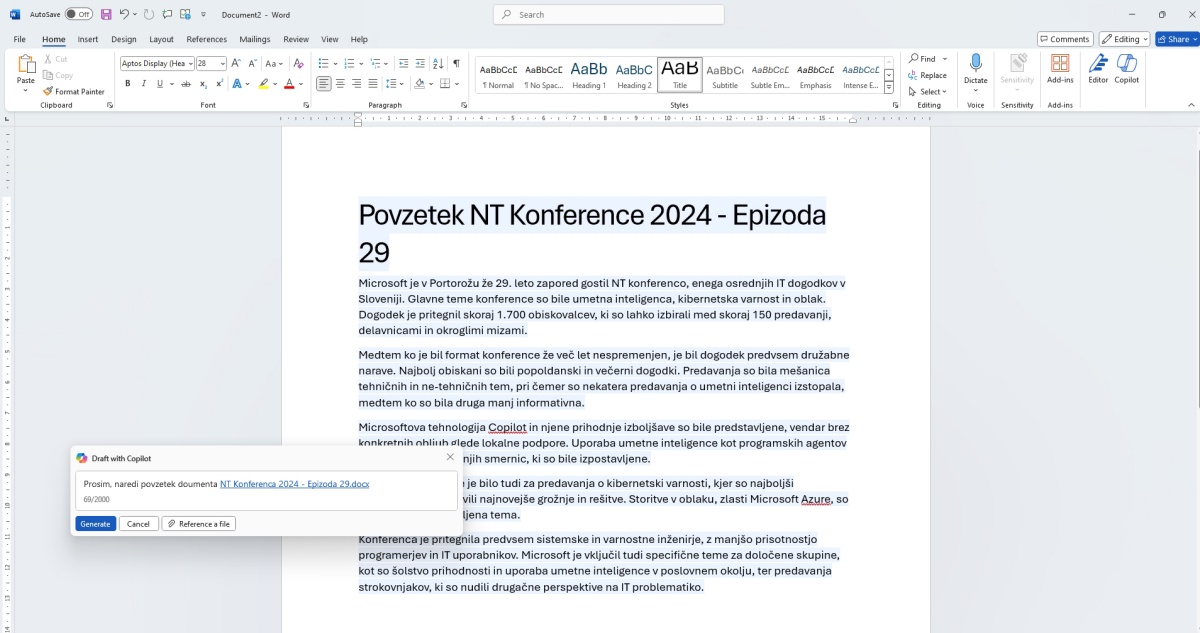Switch to the Insert tab
The width and height of the screenshot is (1200, 633).
(88, 39)
